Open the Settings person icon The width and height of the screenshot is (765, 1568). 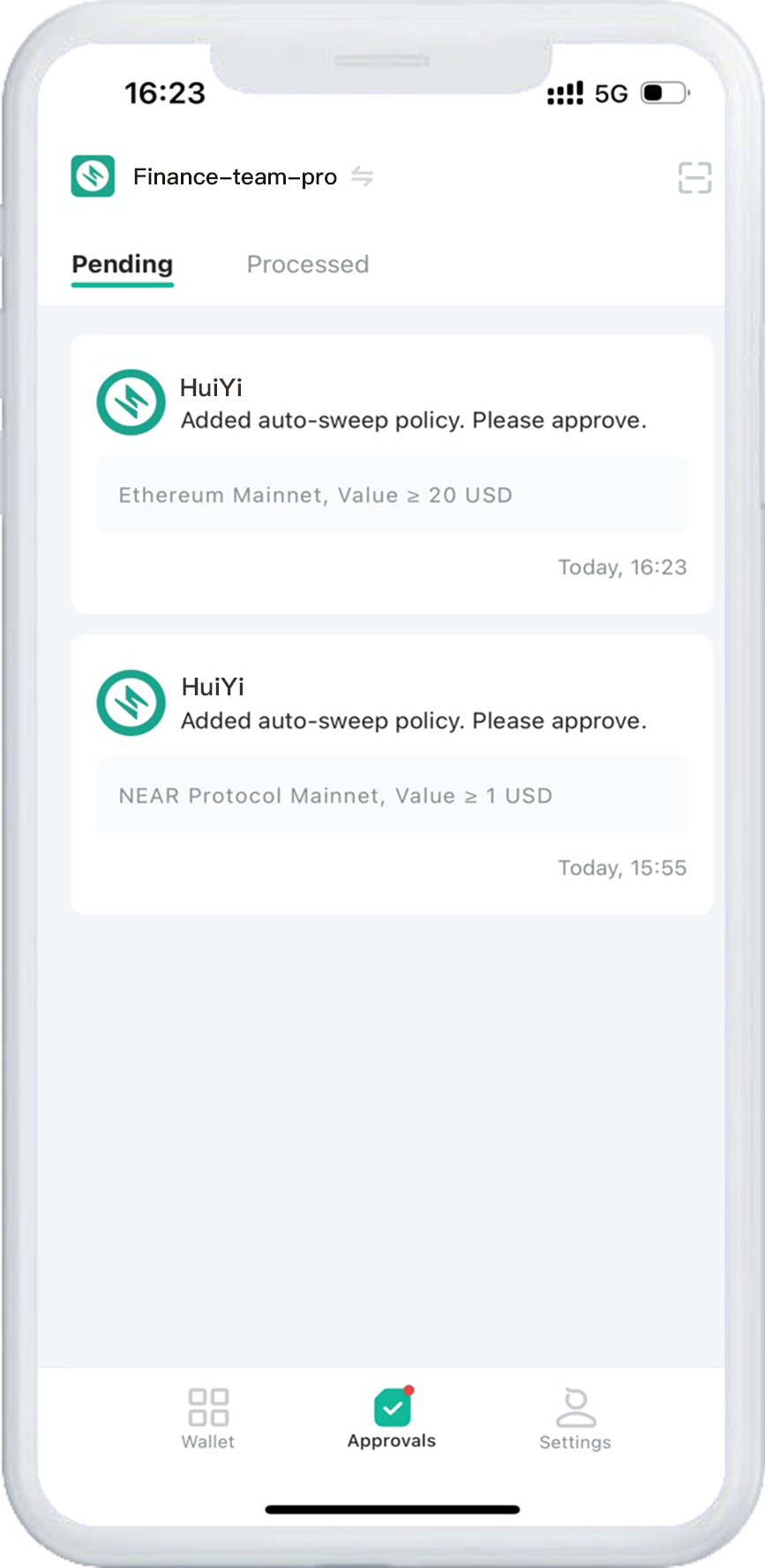pos(575,1407)
